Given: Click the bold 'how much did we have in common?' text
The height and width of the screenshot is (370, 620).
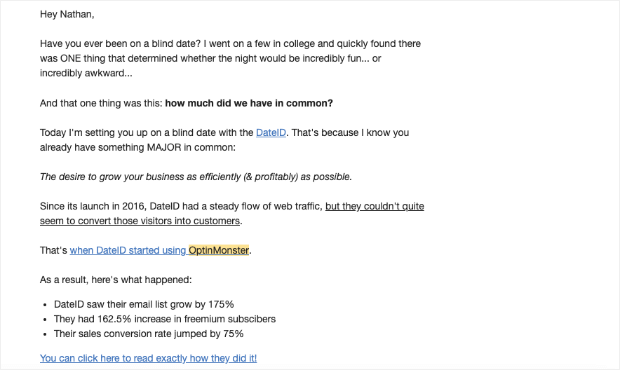Looking at the screenshot, I should point(249,104).
